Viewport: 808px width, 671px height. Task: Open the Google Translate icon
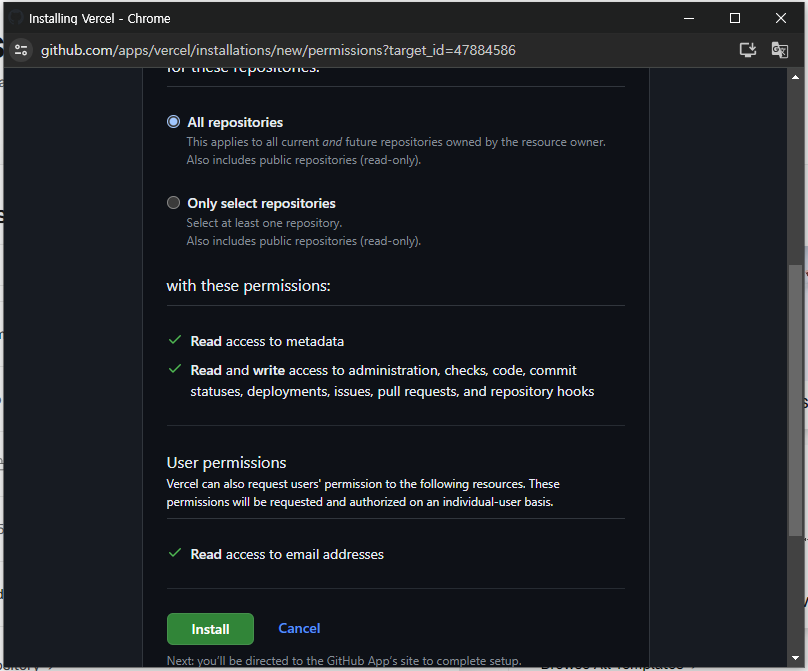tap(780, 50)
